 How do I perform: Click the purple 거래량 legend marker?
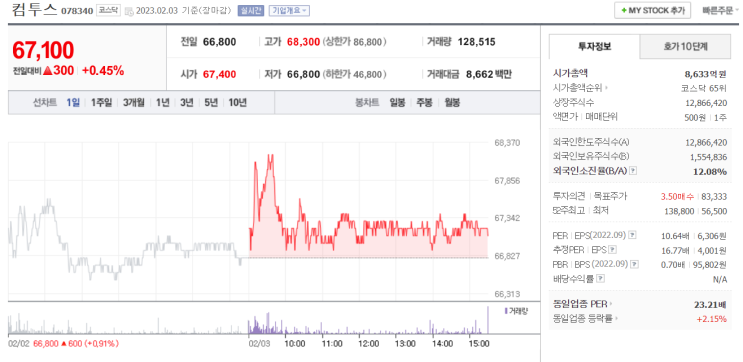506,311
